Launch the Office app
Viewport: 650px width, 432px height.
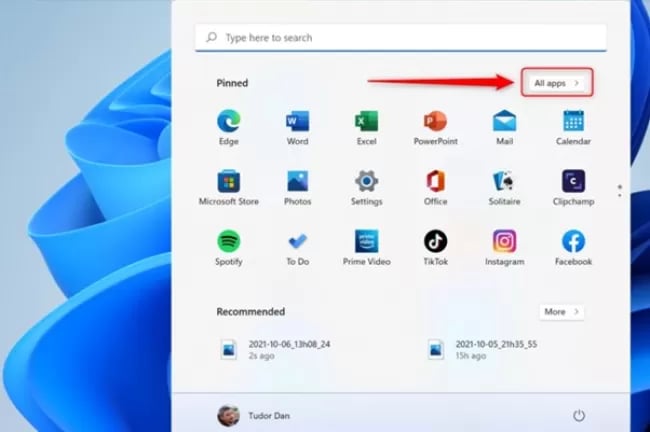pos(435,187)
